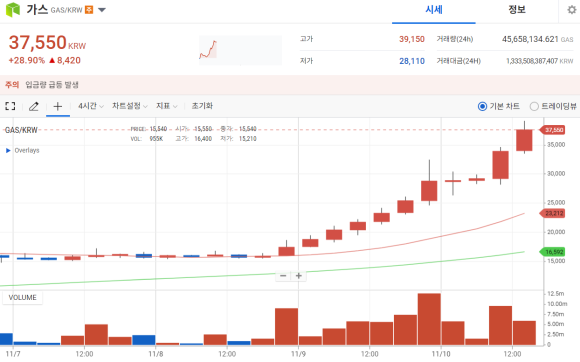Expand the Overlays disclosure triangle
The width and height of the screenshot is (580, 362).
(x=8, y=150)
